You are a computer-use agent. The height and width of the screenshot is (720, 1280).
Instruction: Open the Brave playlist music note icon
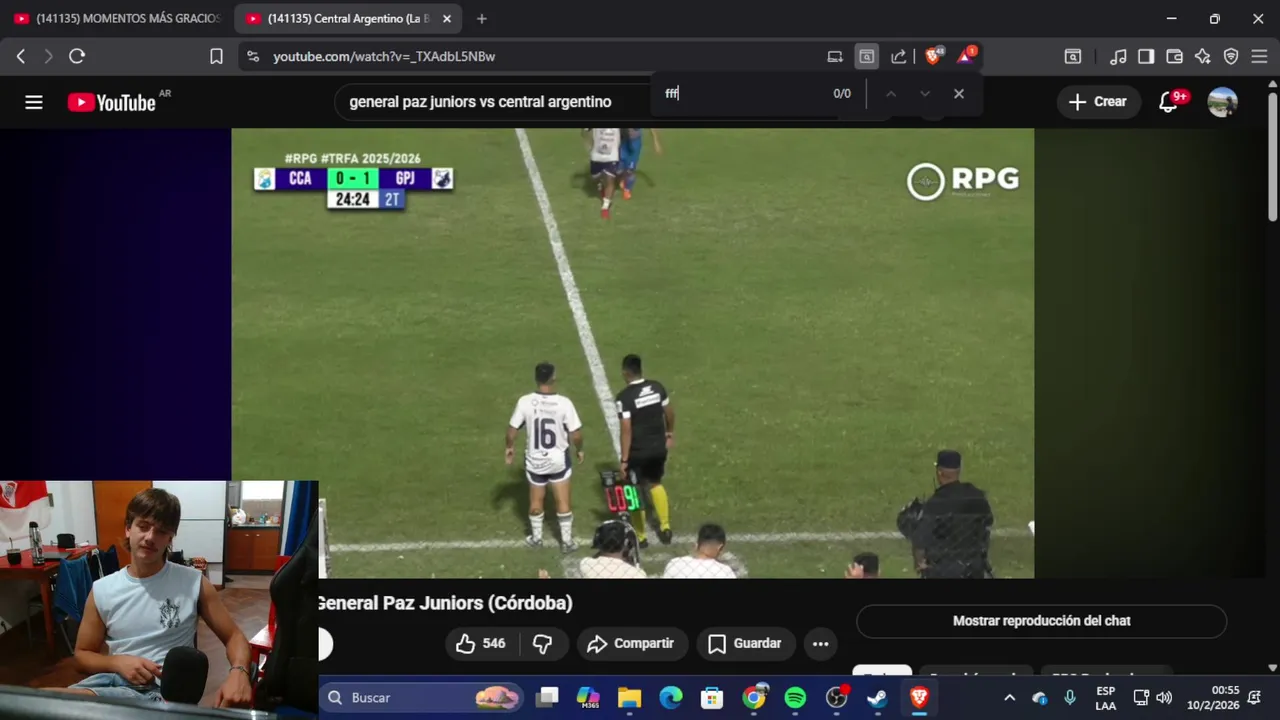tap(1119, 57)
